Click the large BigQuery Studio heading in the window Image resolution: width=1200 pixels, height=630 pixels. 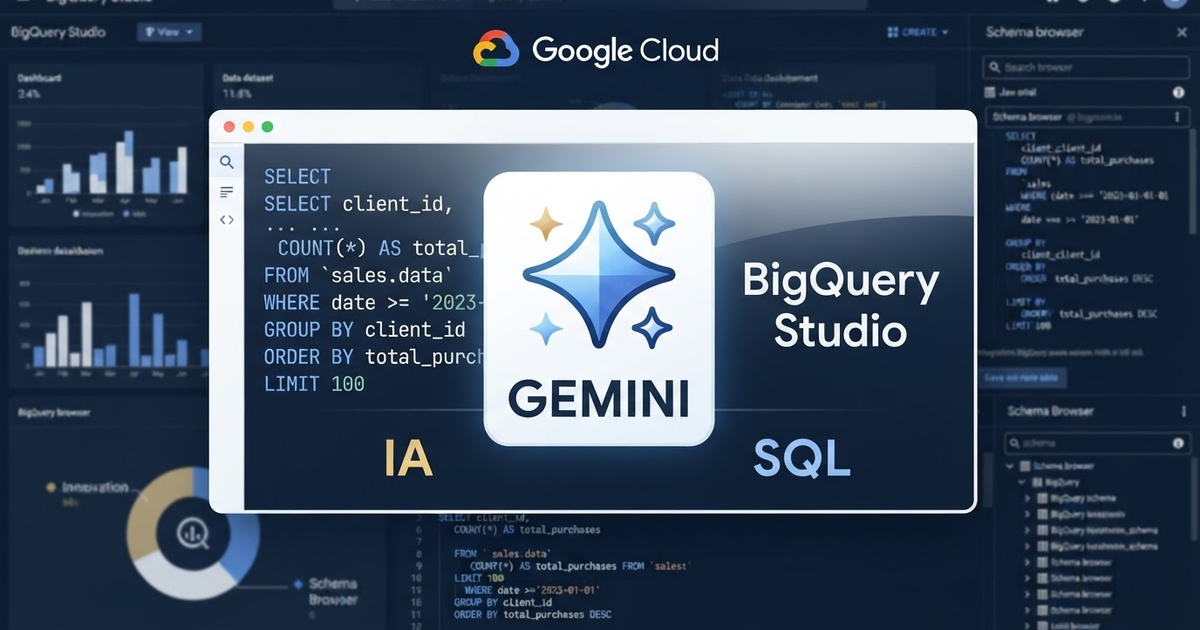click(x=841, y=304)
